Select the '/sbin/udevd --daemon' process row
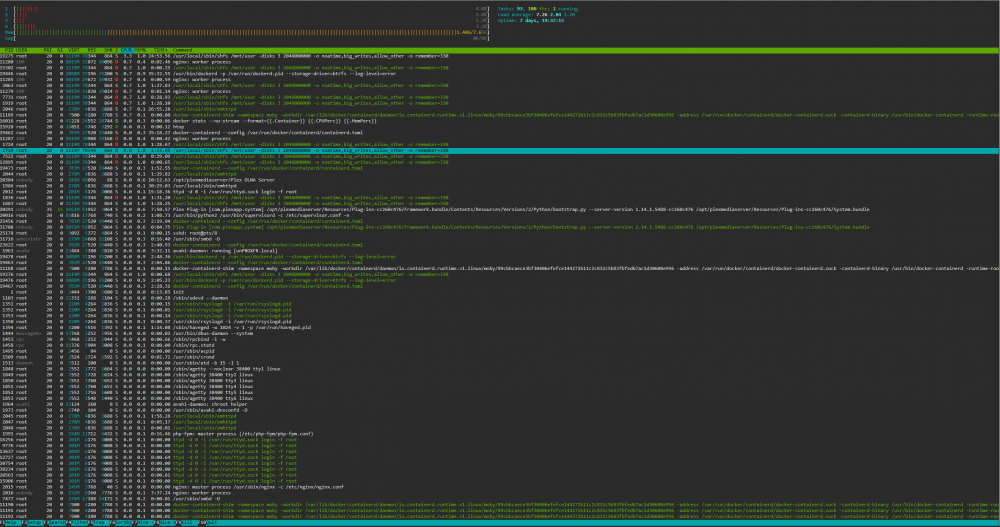 500,298
